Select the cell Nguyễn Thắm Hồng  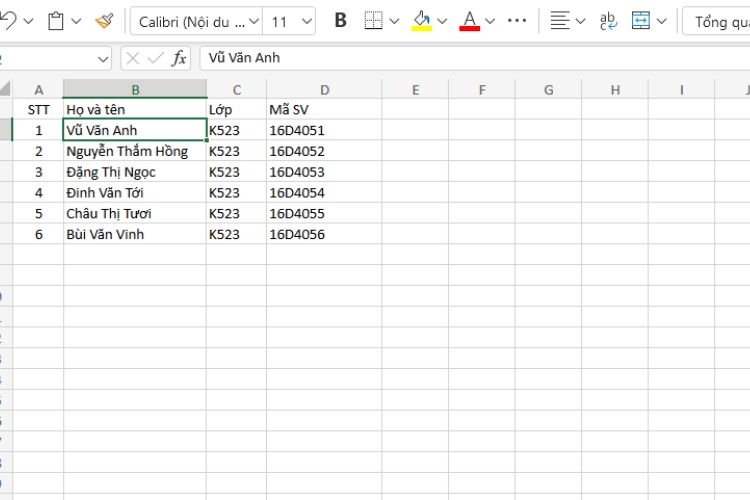point(135,151)
